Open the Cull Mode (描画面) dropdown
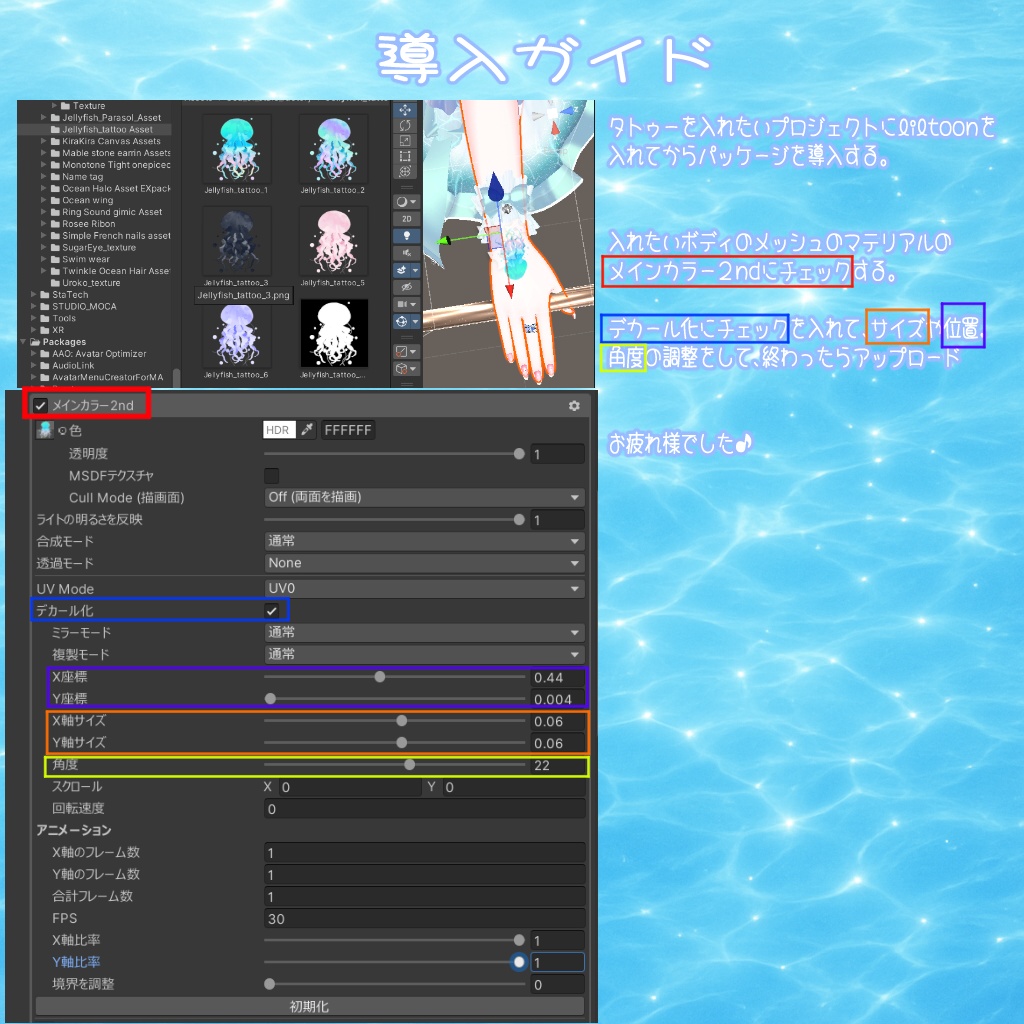Screen dimensions: 1024x1024 (424, 497)
